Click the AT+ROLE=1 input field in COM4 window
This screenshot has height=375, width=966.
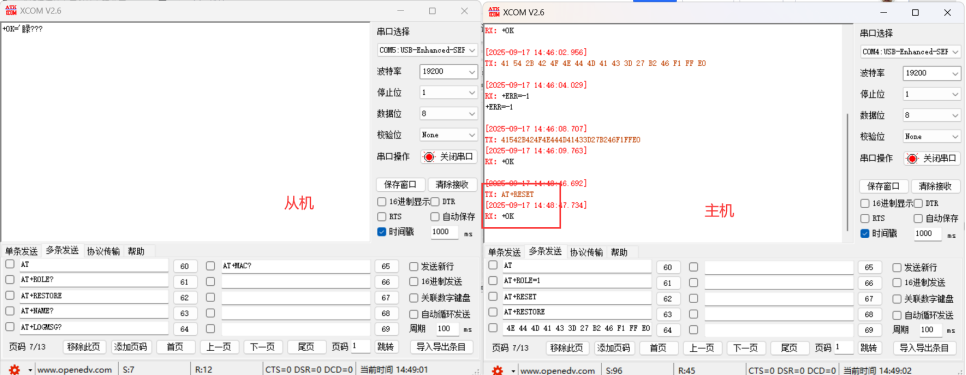tap(576, 281)
